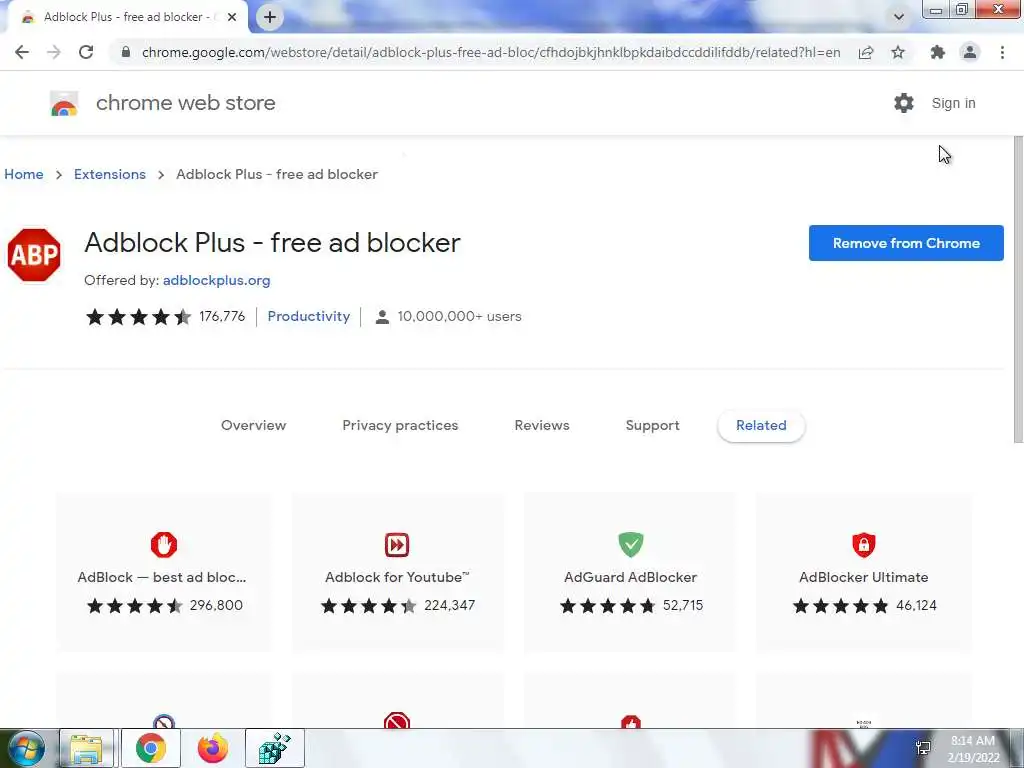
Task: Select the Related tab
Action: click(761, 426)
